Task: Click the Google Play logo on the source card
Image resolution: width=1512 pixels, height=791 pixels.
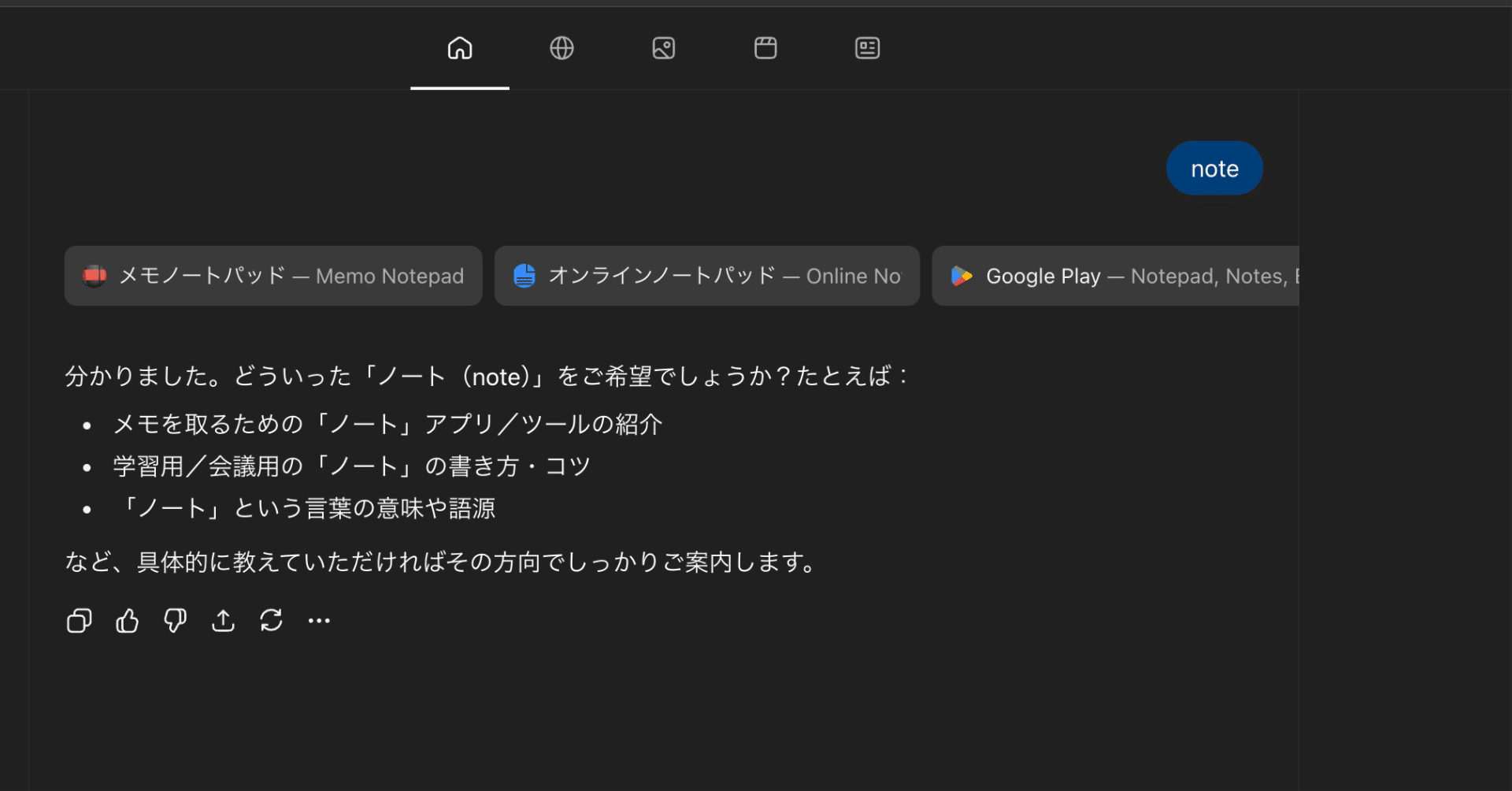Action: [x=962, y=276]
